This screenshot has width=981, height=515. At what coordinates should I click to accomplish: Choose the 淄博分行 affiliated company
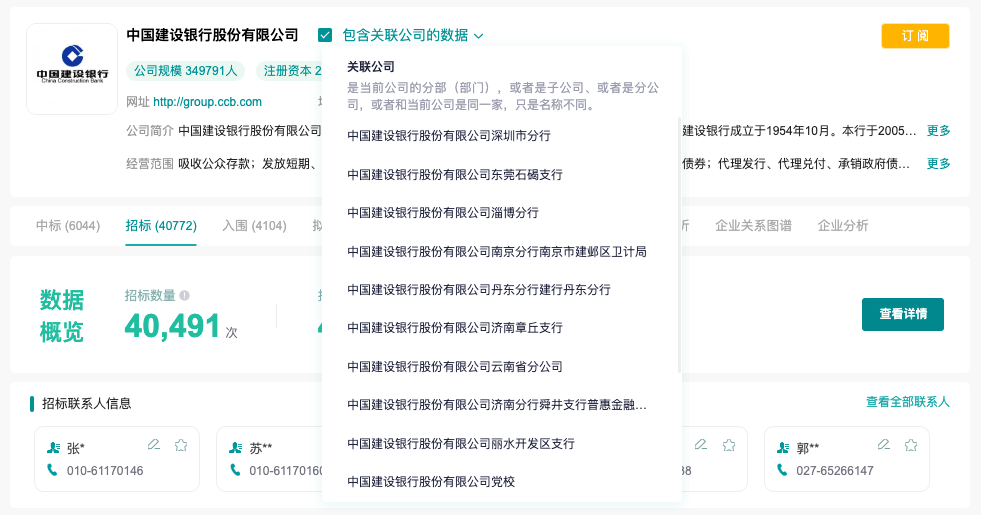pos(443,213)
